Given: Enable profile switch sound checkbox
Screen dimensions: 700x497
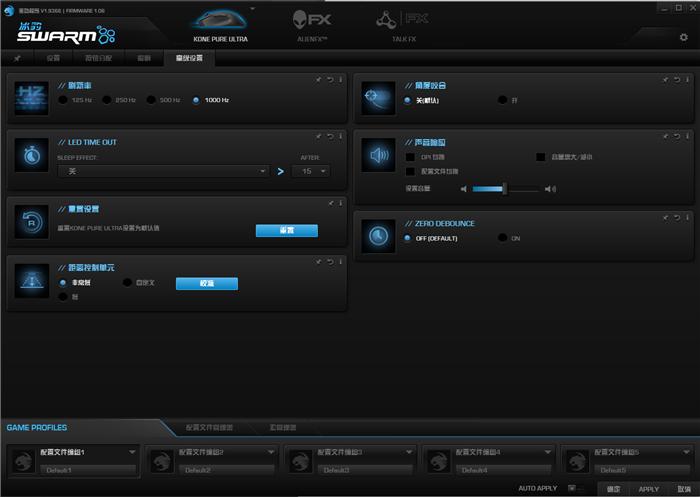Looking at the screenshot, I should tap(410, 171).
